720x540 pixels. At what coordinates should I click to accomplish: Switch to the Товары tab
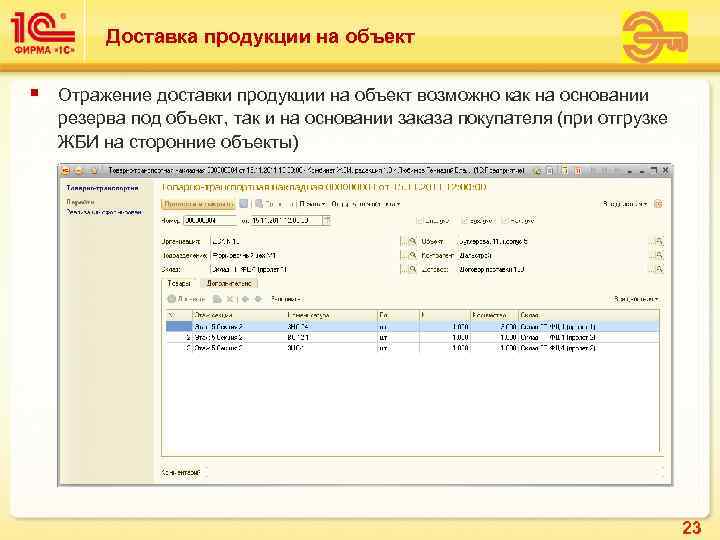179,283
